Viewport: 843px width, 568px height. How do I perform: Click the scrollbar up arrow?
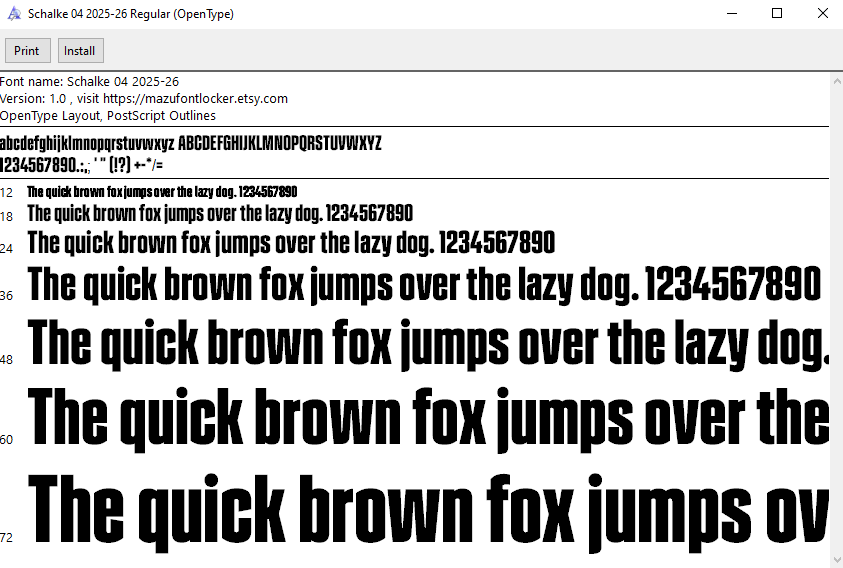pos(836,81)
